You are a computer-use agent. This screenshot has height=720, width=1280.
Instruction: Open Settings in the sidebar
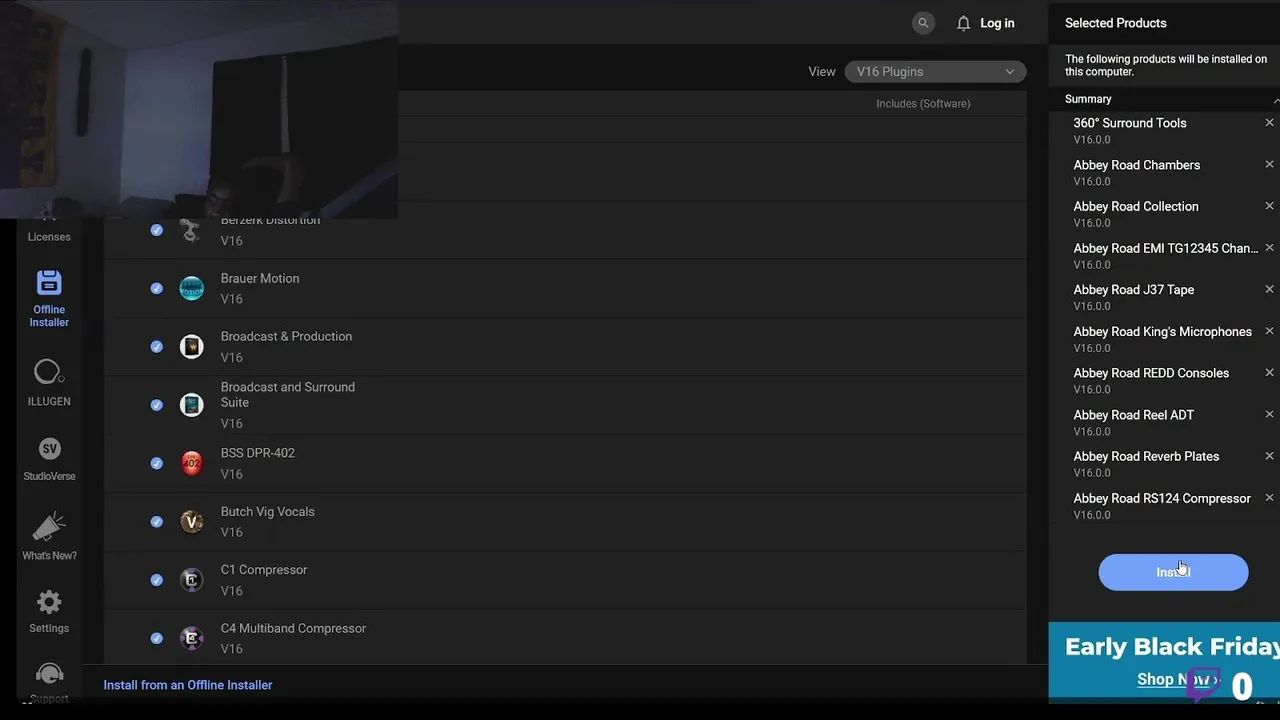coord(49,611)
